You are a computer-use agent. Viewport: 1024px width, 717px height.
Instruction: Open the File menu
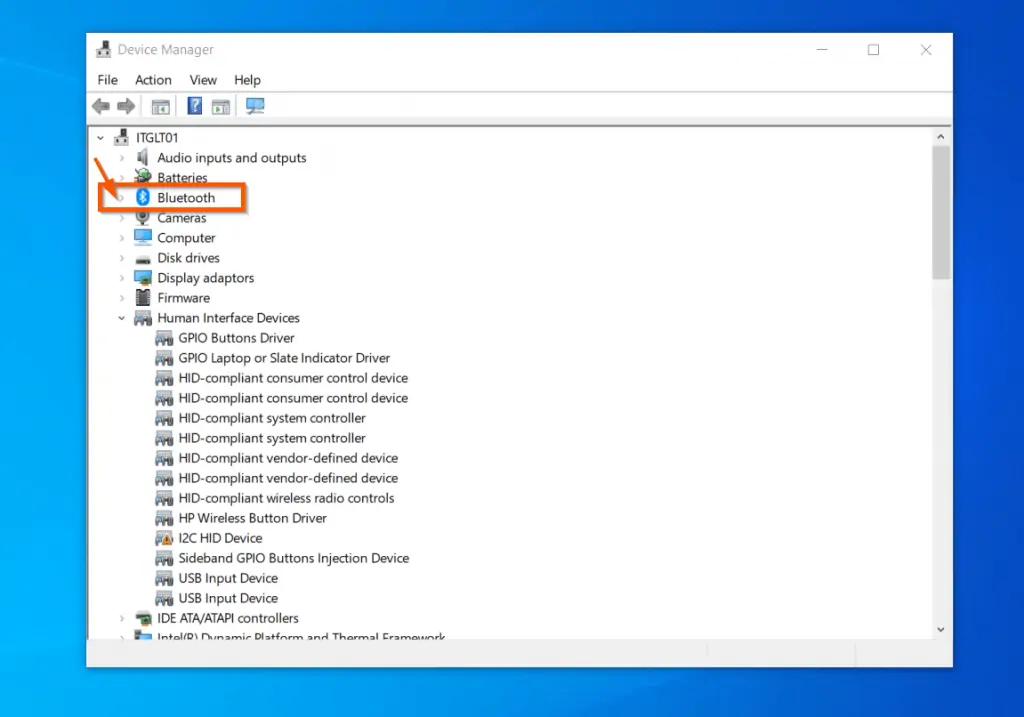coord(108,80)
